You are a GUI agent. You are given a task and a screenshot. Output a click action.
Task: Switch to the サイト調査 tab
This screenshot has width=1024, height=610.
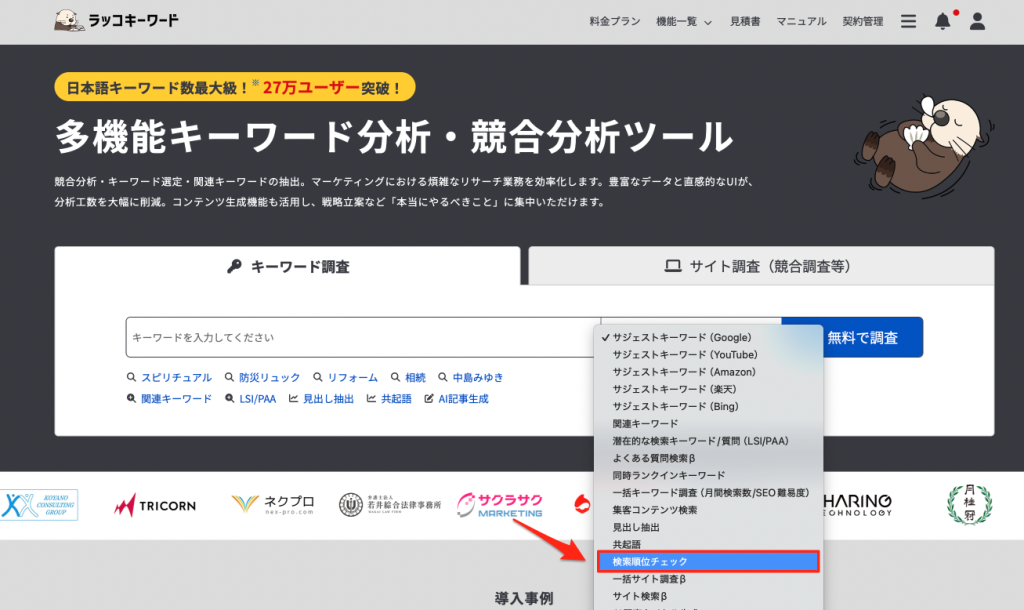(x=760, y=266)
